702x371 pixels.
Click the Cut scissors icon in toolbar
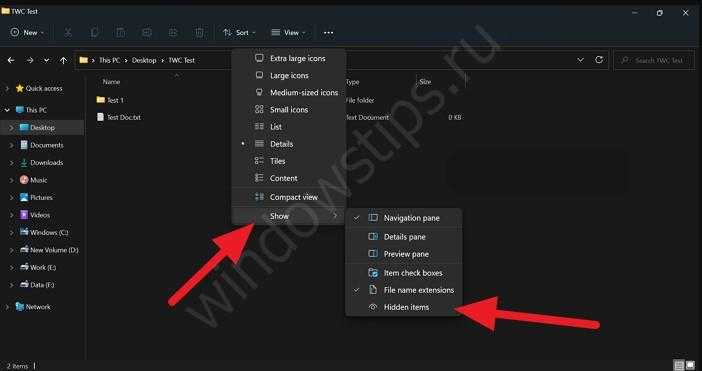(68, 33)
